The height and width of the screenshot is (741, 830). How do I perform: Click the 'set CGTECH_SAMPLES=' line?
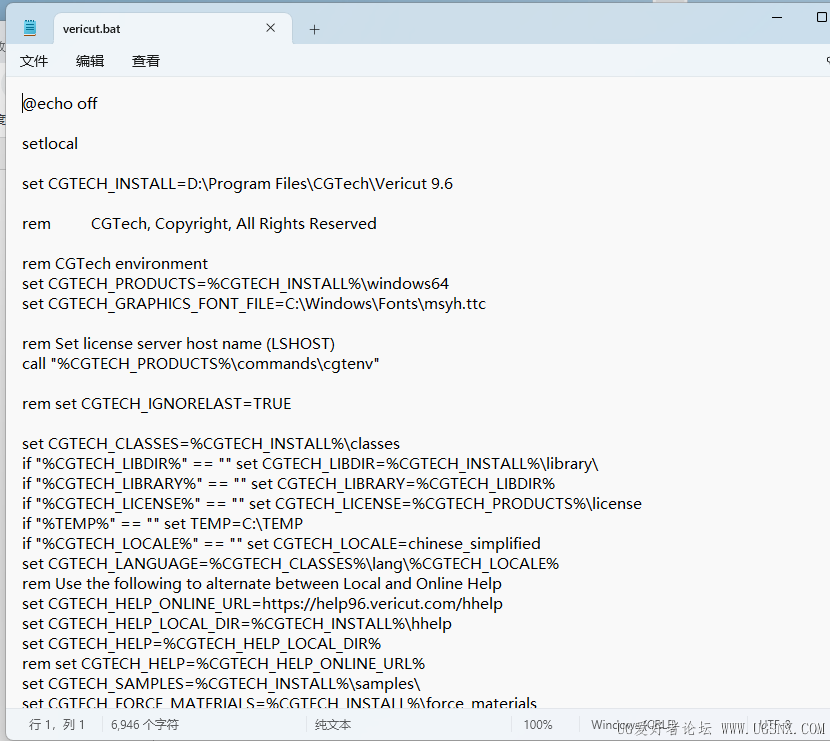click(x=221, y=684)
